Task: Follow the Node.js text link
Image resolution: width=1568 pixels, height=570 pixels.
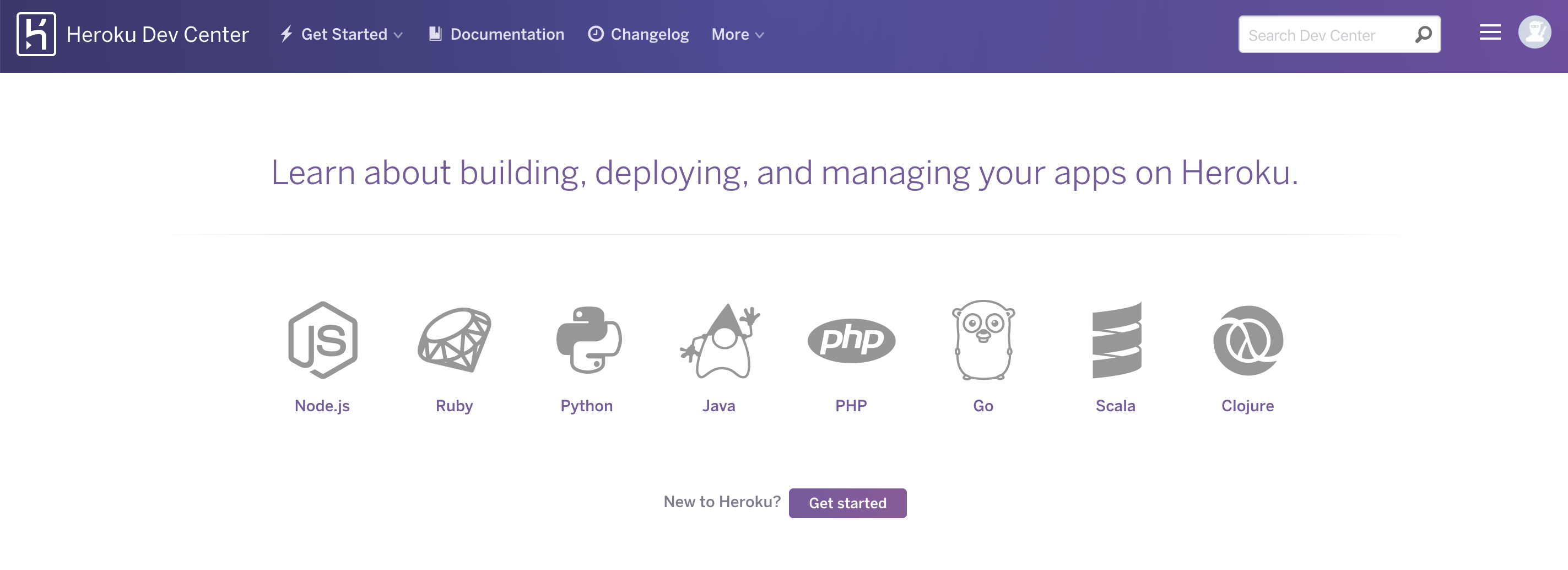Action: 322,406
